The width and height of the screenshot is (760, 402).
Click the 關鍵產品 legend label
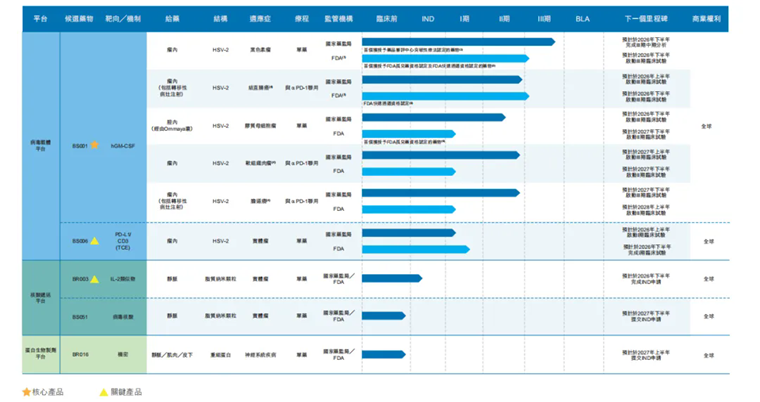(x=126, y=392)
